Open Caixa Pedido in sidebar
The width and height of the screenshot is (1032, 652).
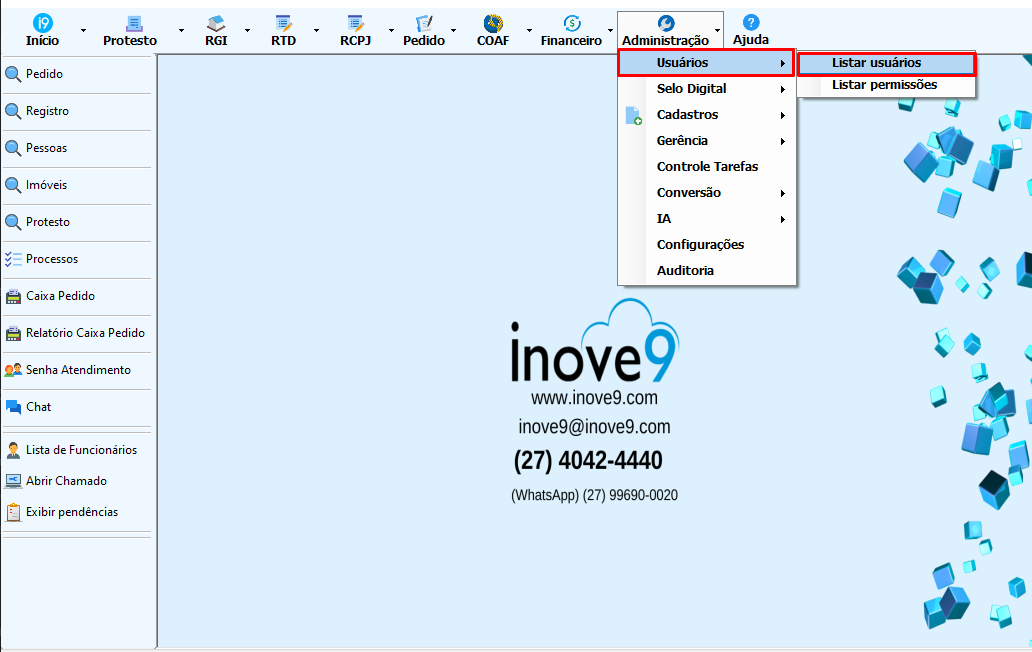60,296
